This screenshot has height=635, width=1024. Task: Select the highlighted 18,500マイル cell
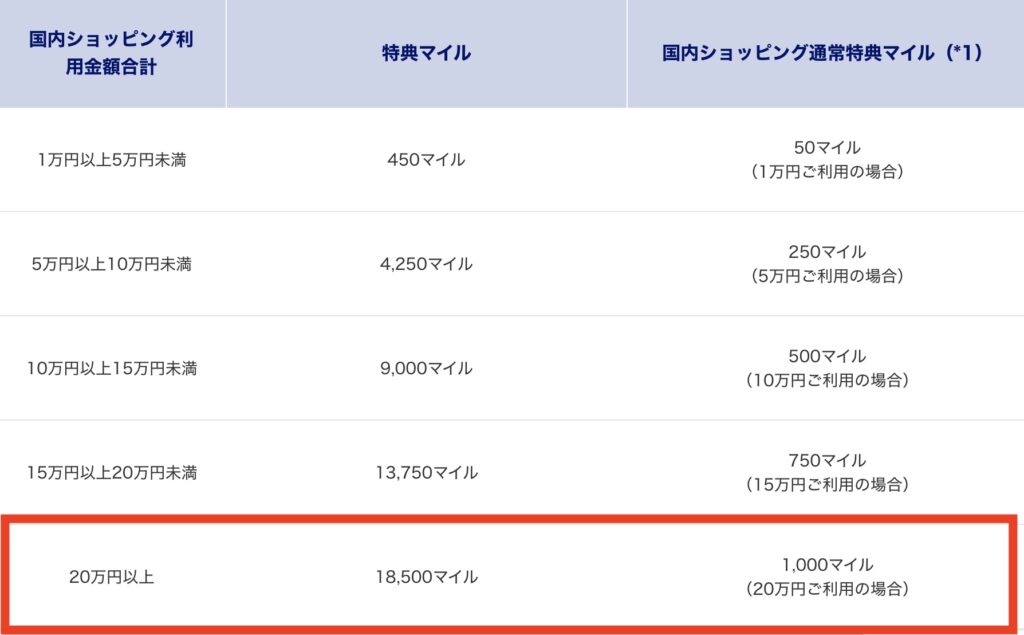coord(426,577)
